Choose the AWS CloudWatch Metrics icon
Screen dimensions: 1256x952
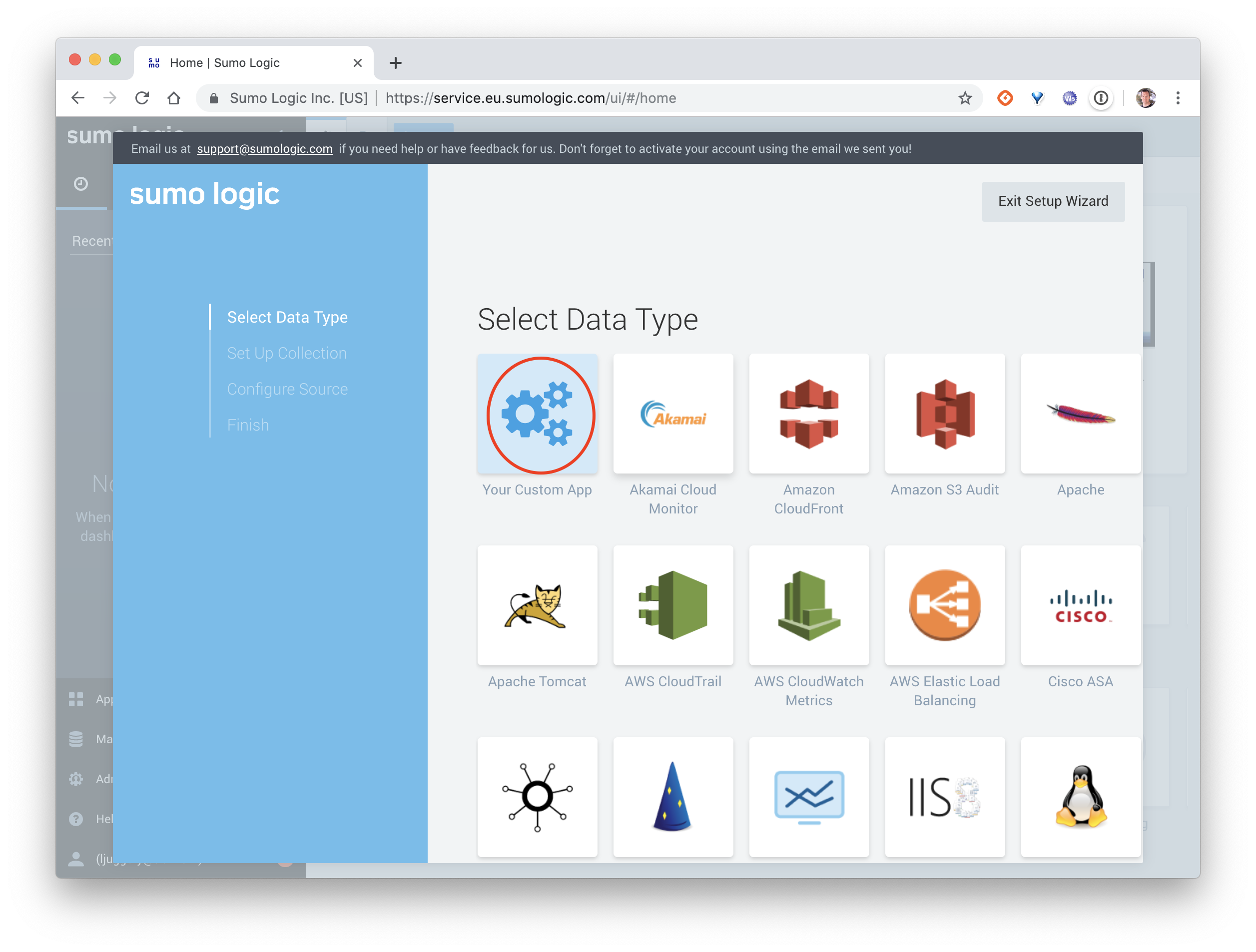click(808, 605)
